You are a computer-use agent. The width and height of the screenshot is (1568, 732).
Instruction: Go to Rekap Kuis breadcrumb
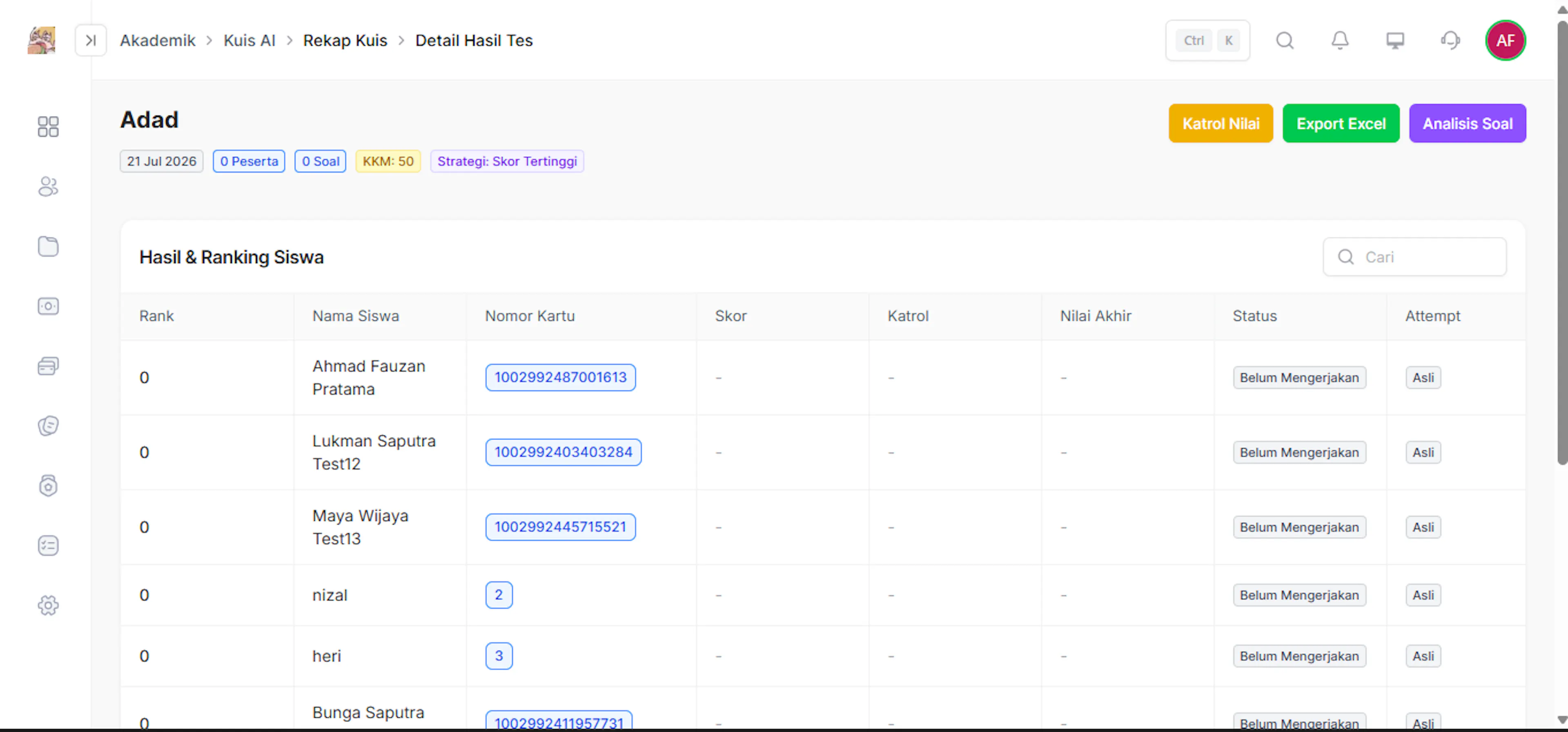[x=345, y=40]
